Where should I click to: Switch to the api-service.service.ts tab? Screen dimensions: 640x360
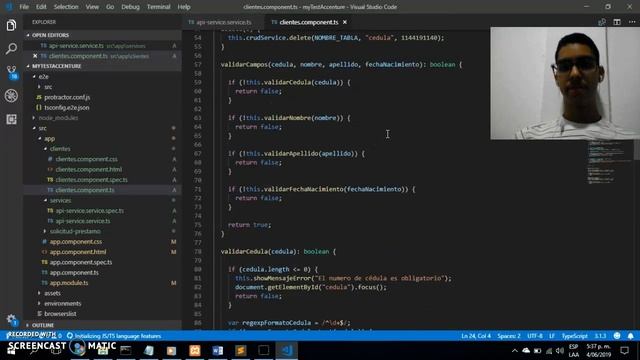coord(223,22)
